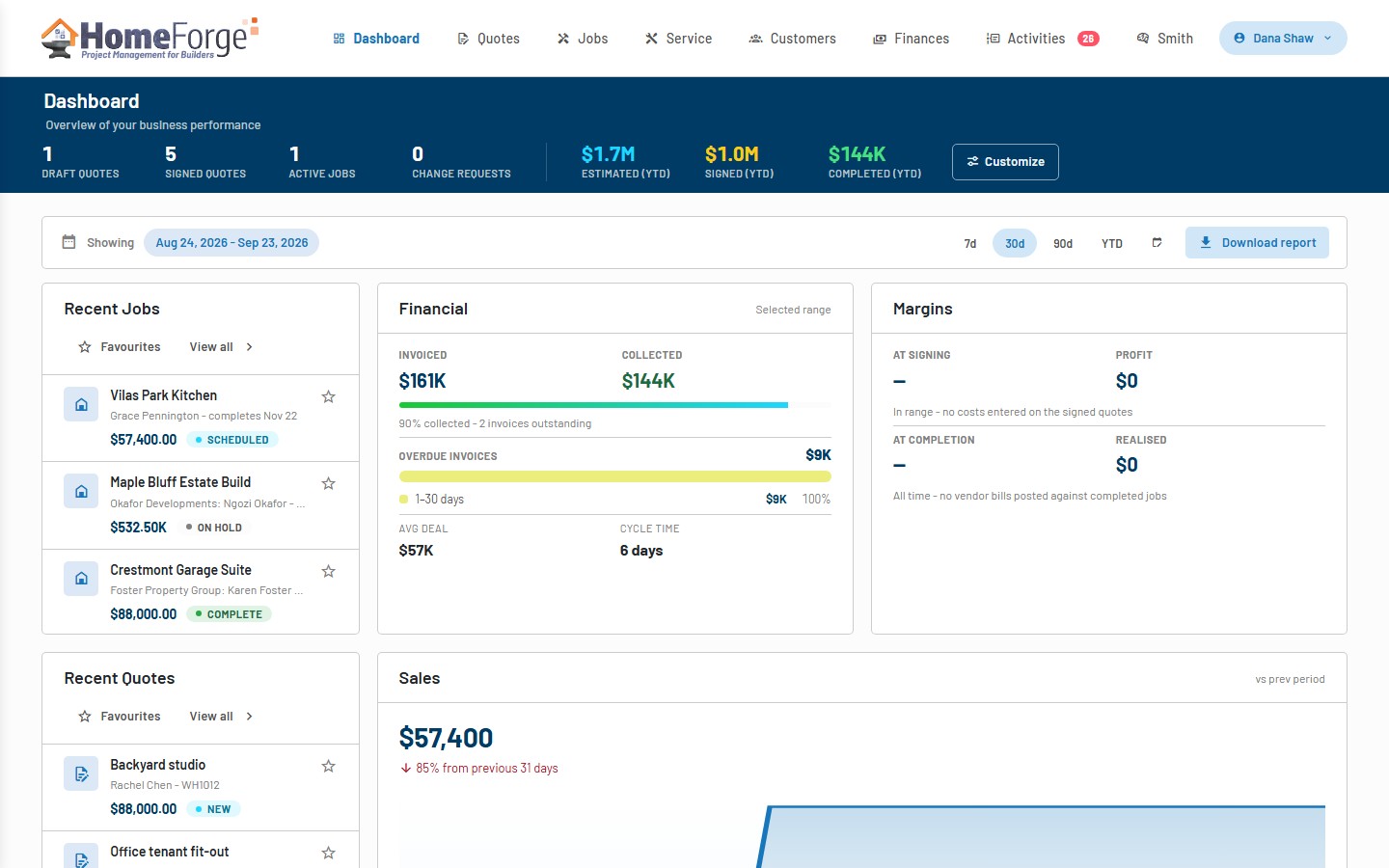
Task: Click the $161K invoiced amount
Action: click(x=422, y=381)
